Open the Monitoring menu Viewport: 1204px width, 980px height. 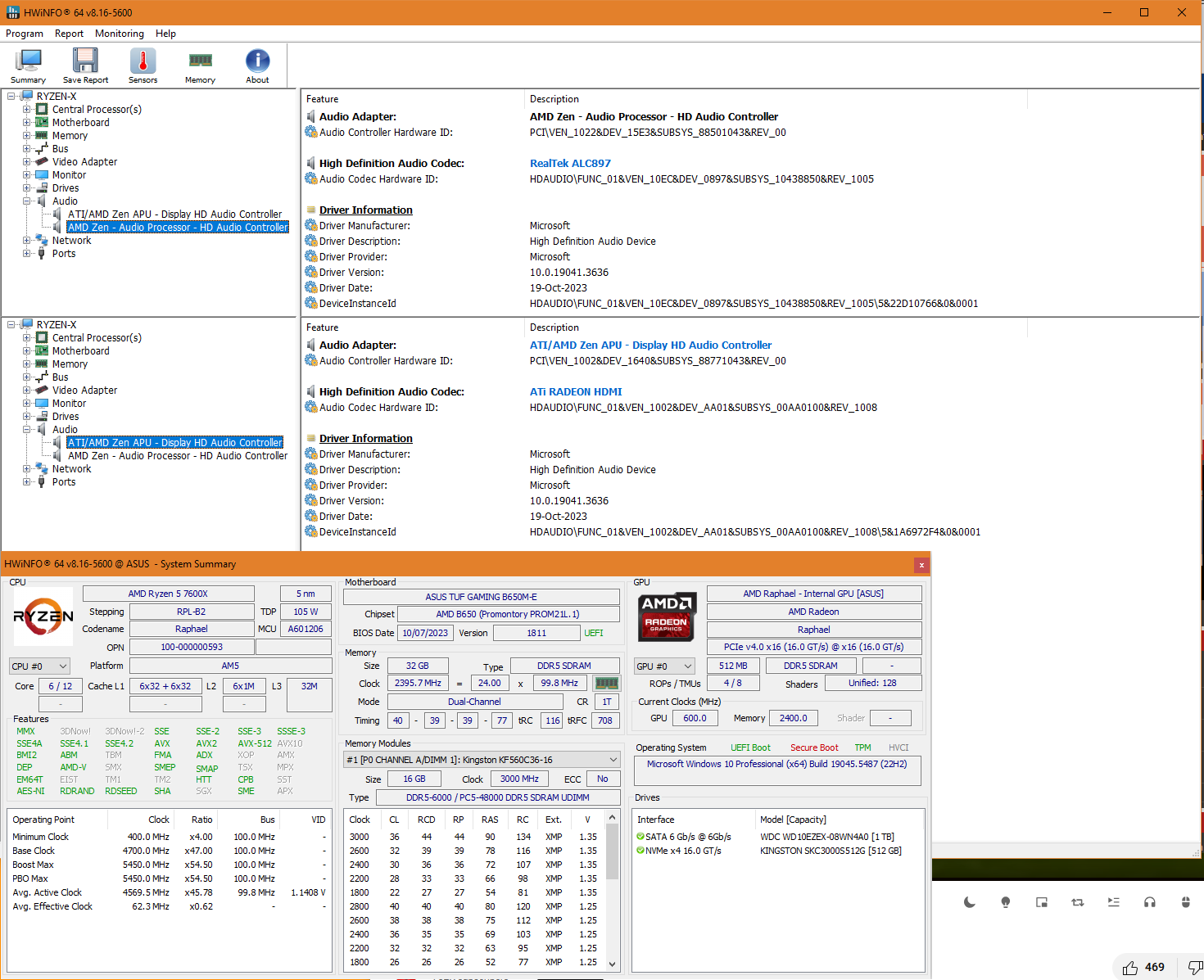(x=120, y=34)
